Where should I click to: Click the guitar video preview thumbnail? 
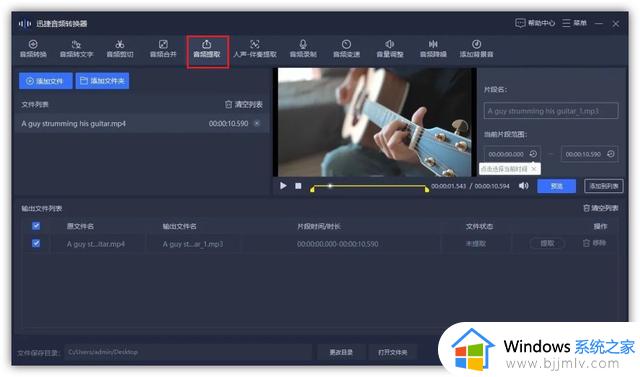375,122
